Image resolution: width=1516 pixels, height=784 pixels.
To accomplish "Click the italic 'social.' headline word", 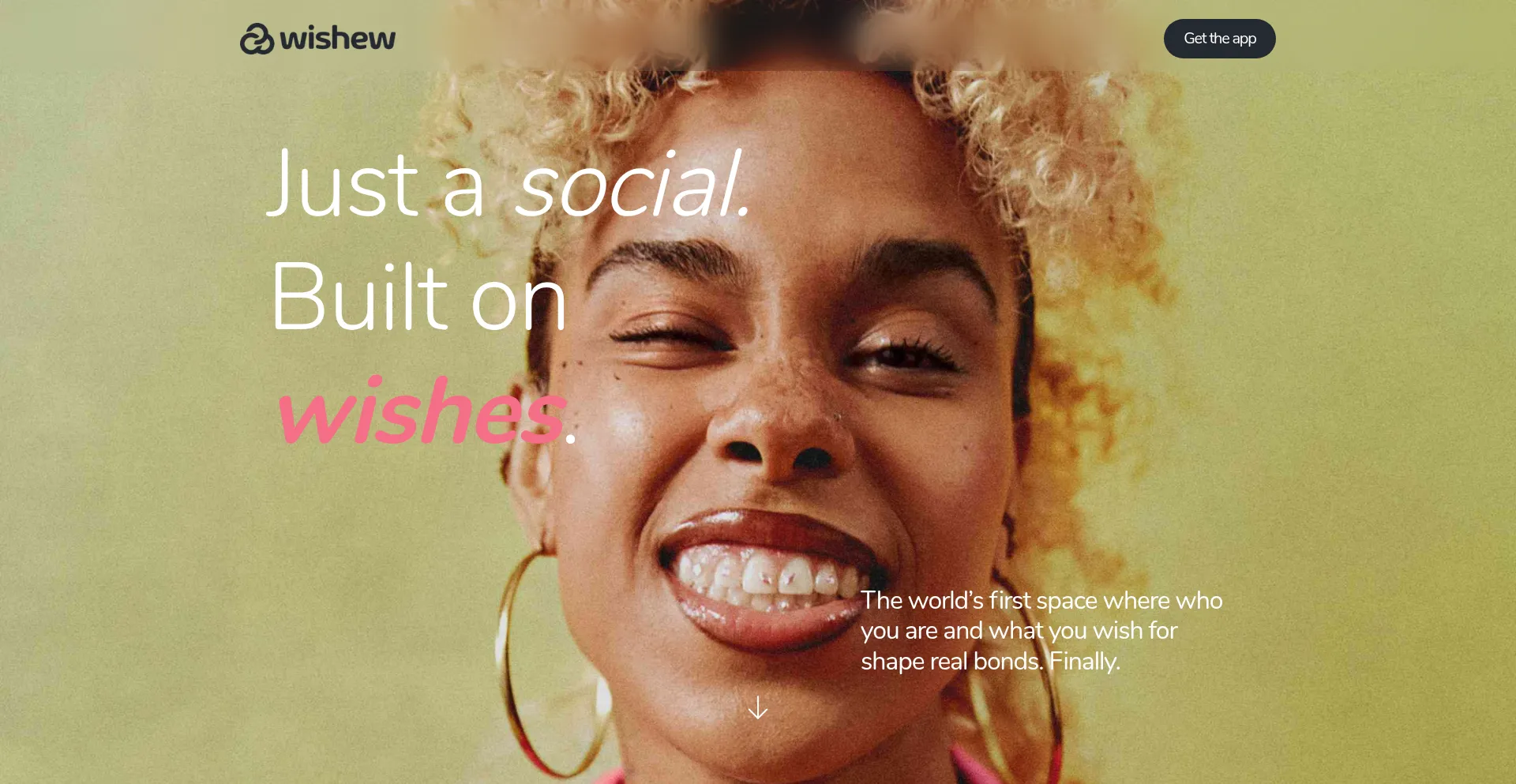I will [631, 185].
